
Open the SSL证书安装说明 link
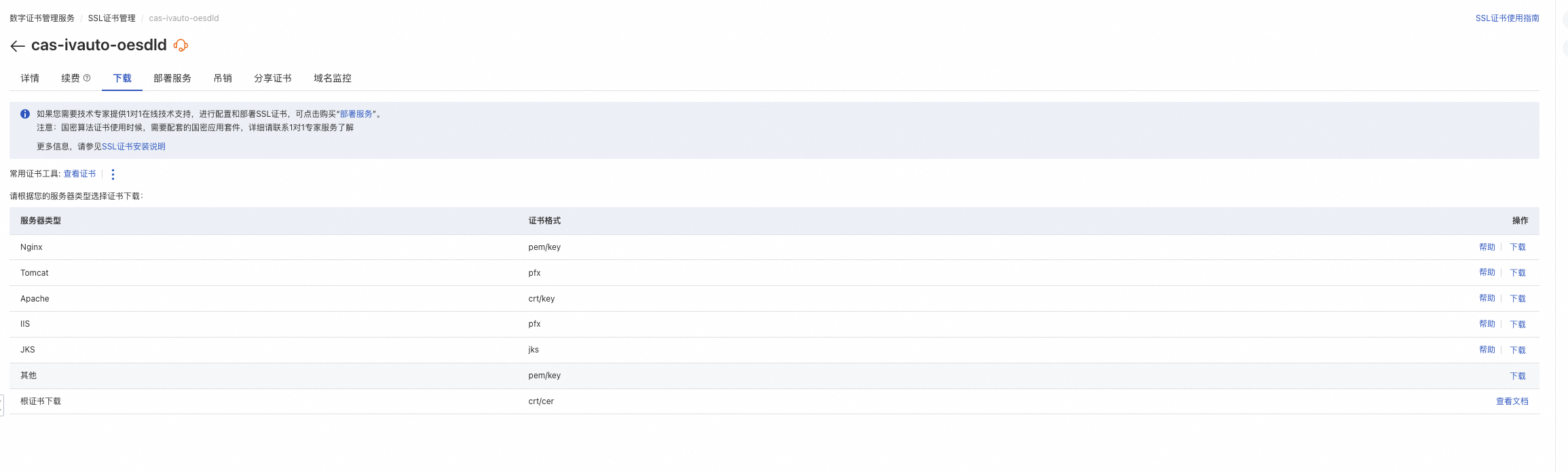(134, 147)
